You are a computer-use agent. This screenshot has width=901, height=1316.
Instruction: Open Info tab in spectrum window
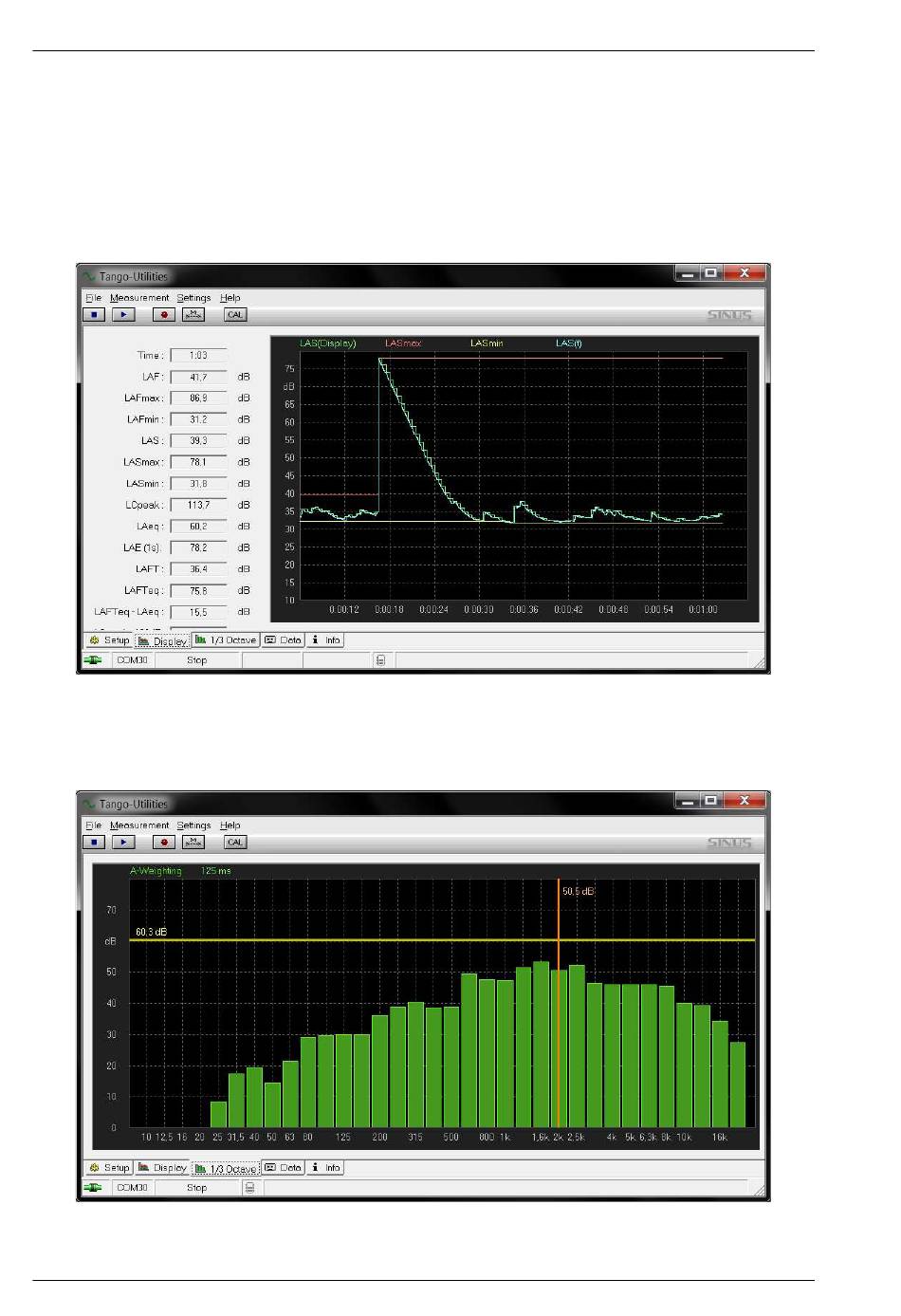tap(325, 1168)
